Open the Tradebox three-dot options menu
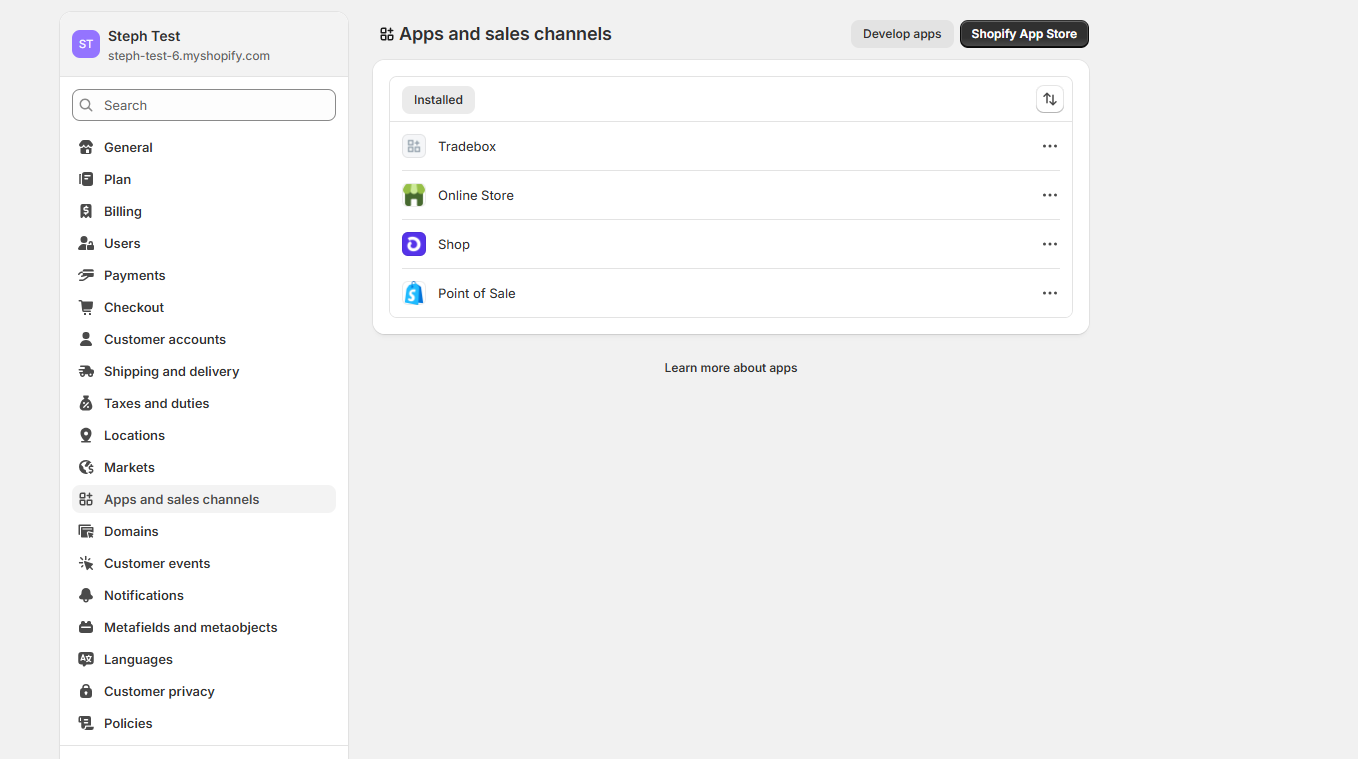 (x=1049, y=145)
